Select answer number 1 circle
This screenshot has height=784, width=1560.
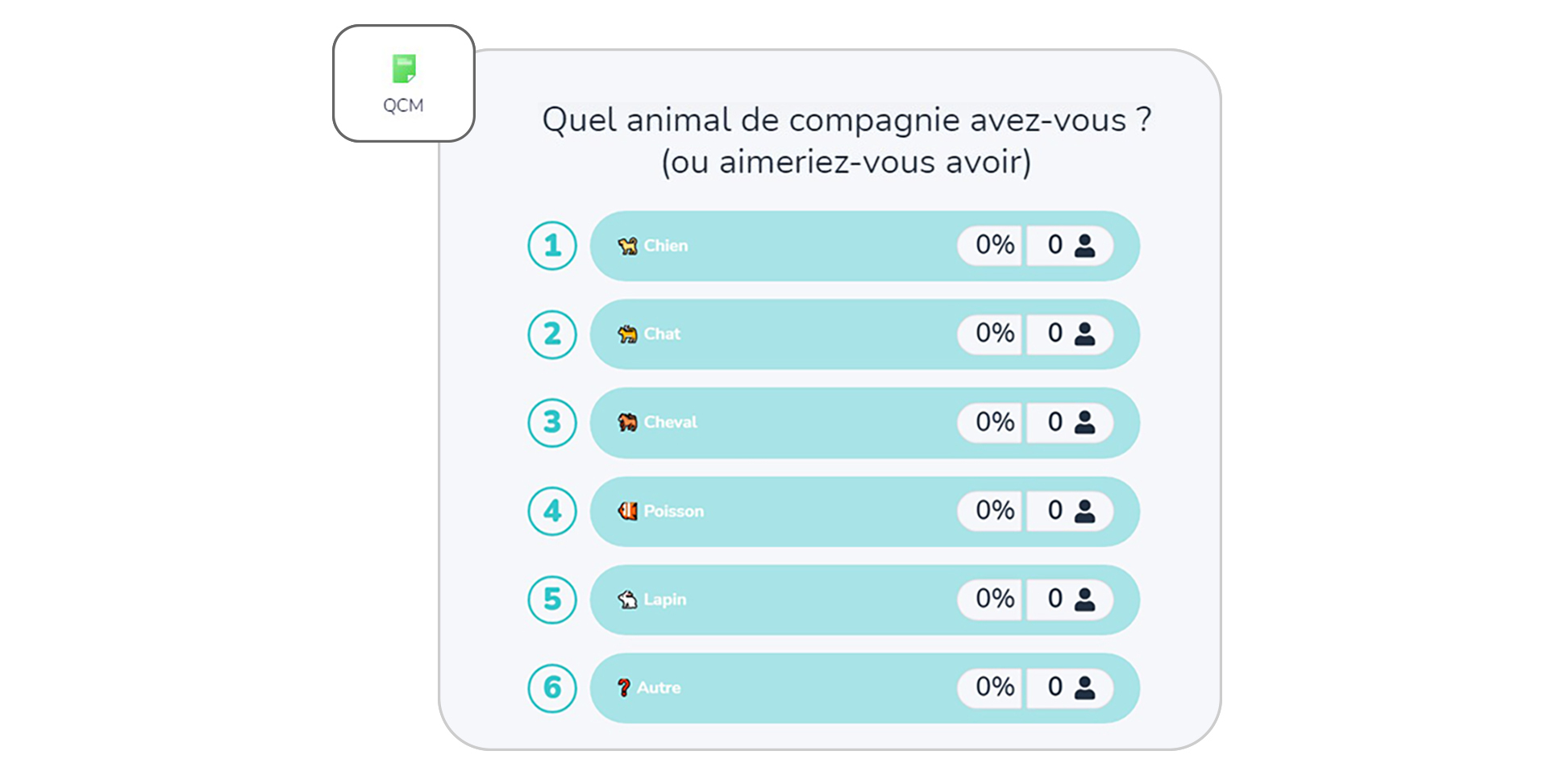[552, 246]
